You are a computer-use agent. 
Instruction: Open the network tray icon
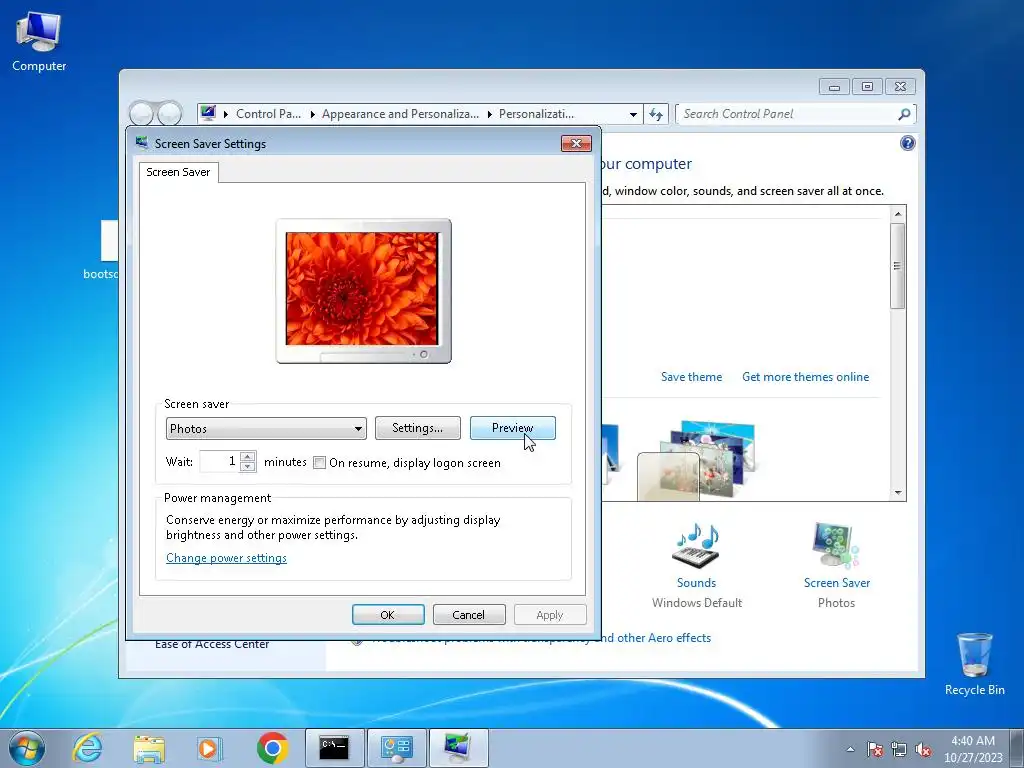pyautogui.click(x=899, y=749)
